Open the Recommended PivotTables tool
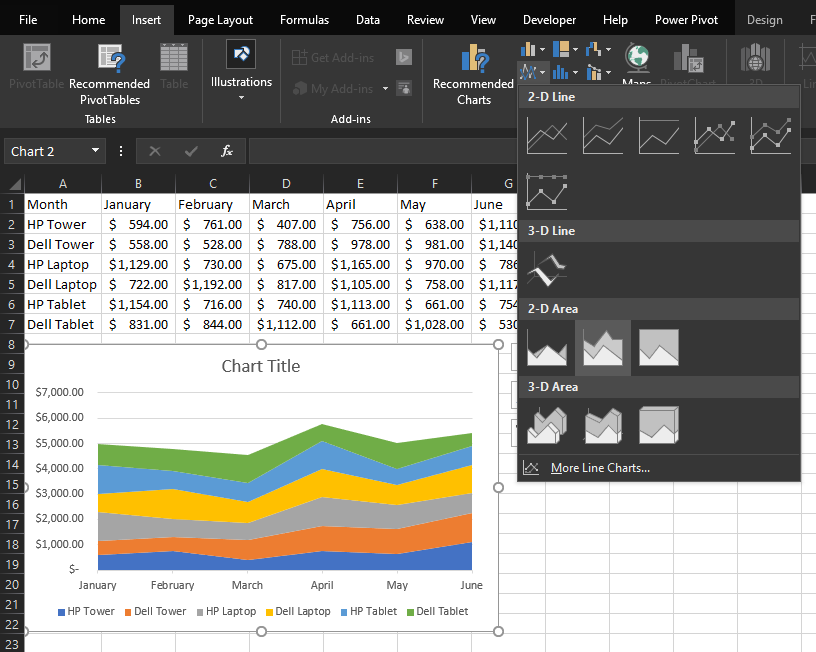The image size is (816, 652). click(x=110, y=73)
